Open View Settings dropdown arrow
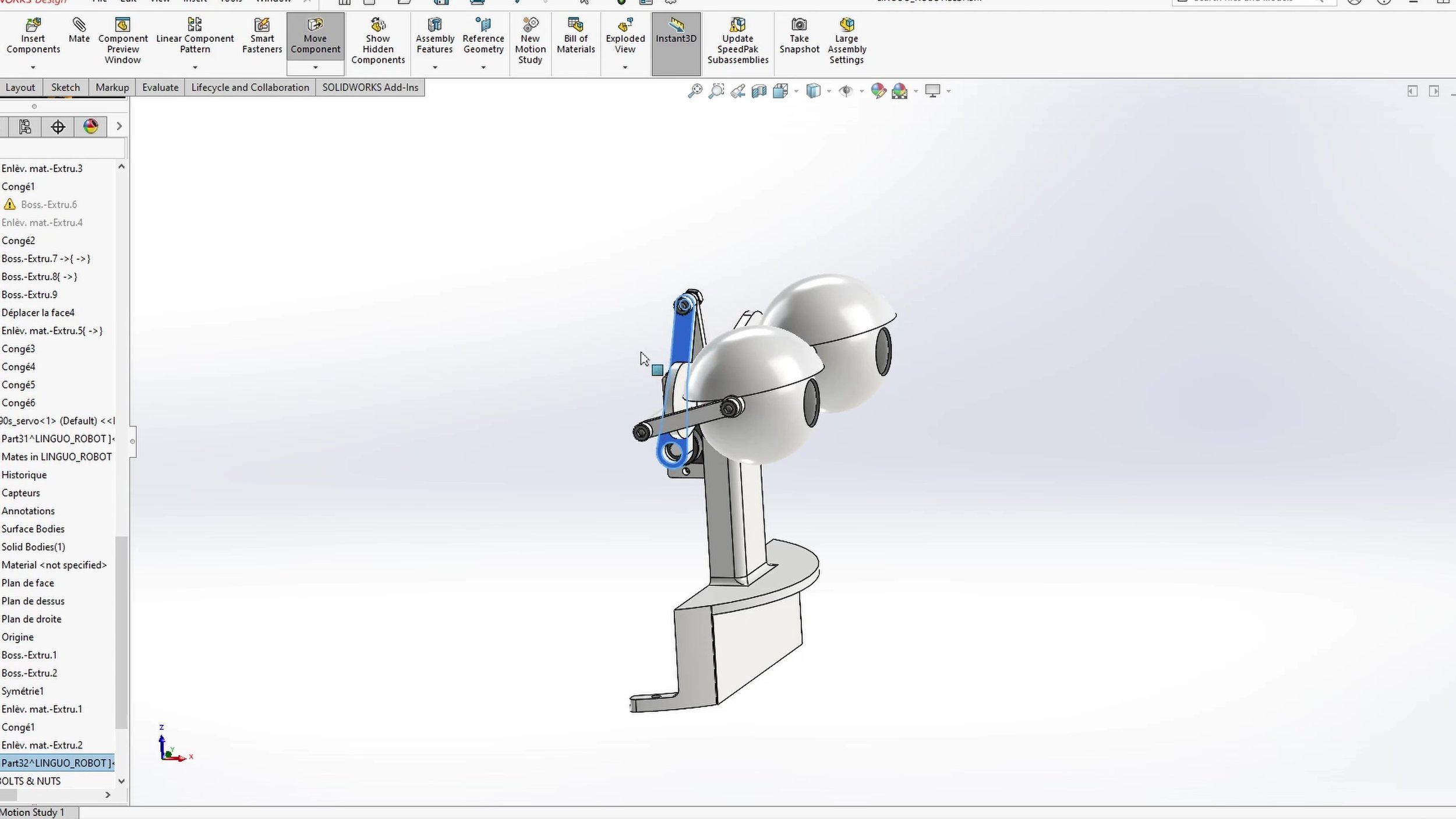Image resolution: width=1456 pixels, height=819 pixels. (949, 91)
